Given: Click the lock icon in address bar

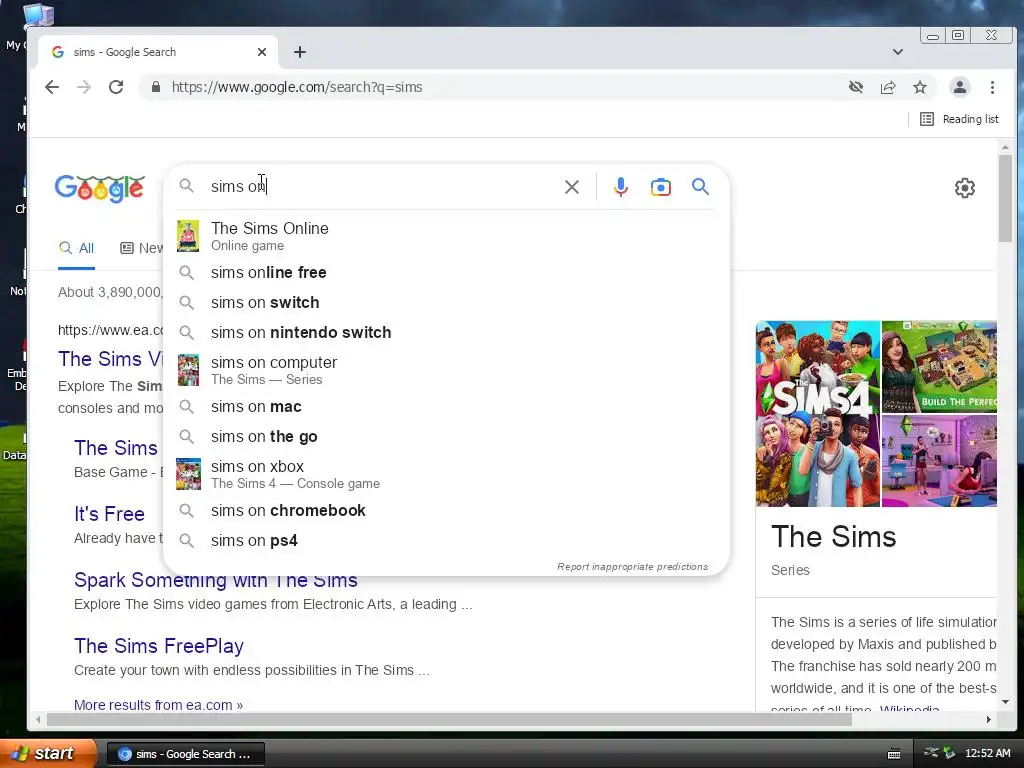Looking at the screenshot, I should pyautogui.click(x=155, y=87).
